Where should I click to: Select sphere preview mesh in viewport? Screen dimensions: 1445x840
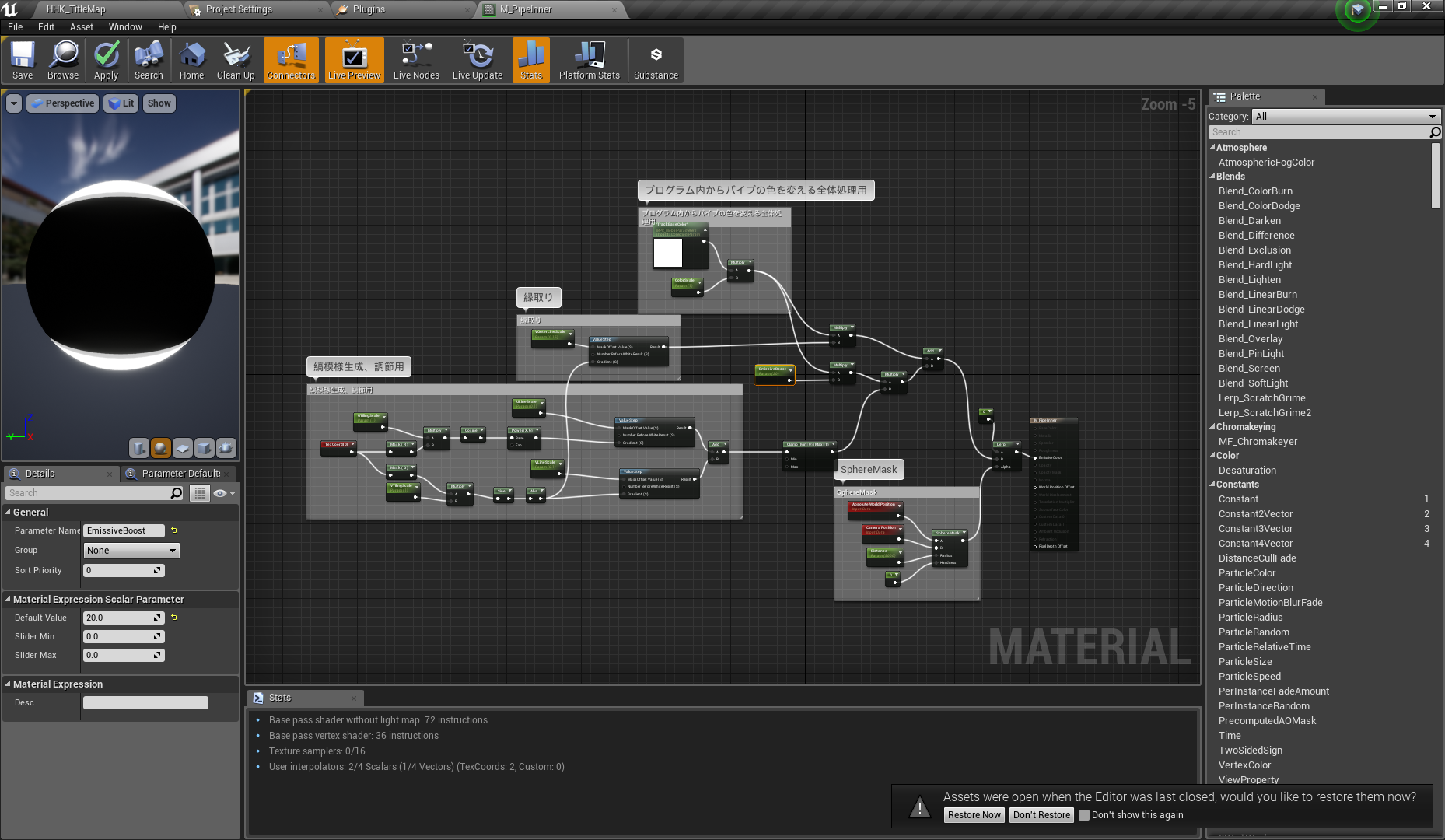point(161,448)
